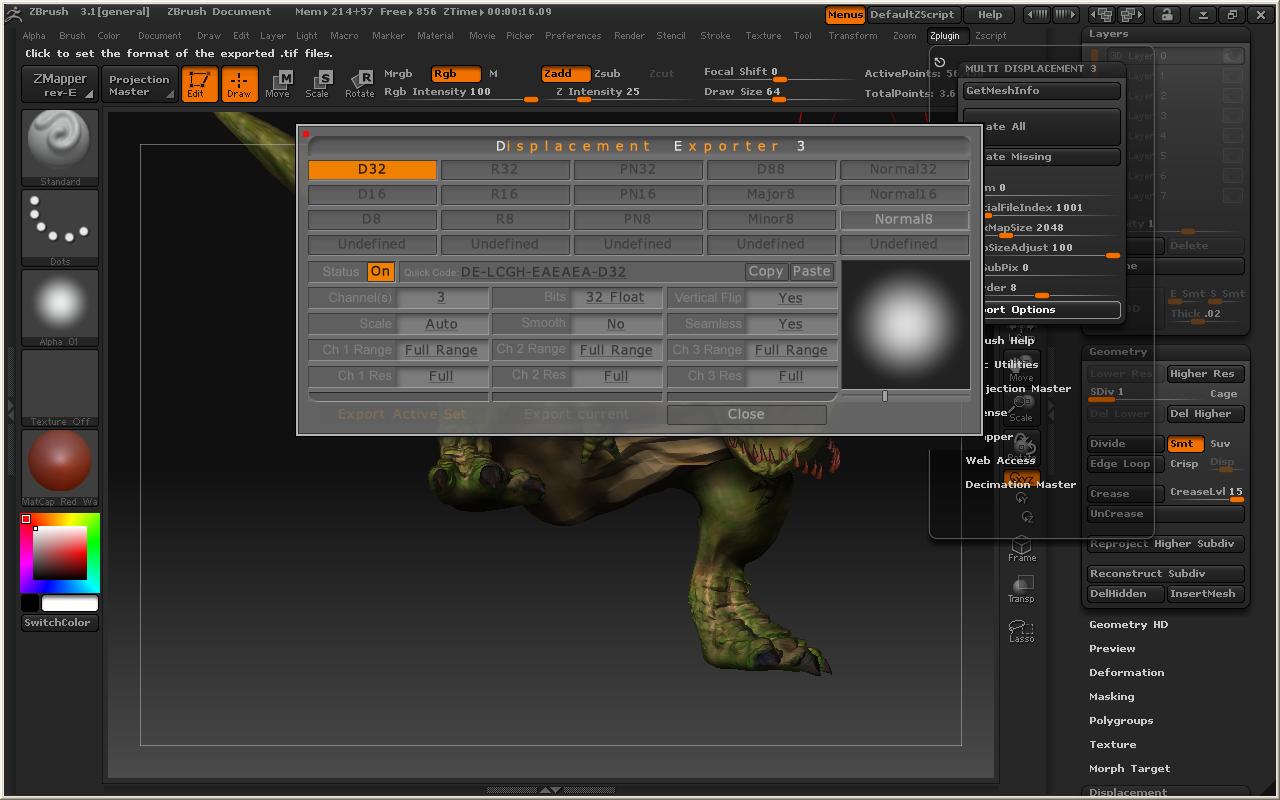Click the Frame icon in right shelf
The image size is (1280, 800).
(1021, 548)
